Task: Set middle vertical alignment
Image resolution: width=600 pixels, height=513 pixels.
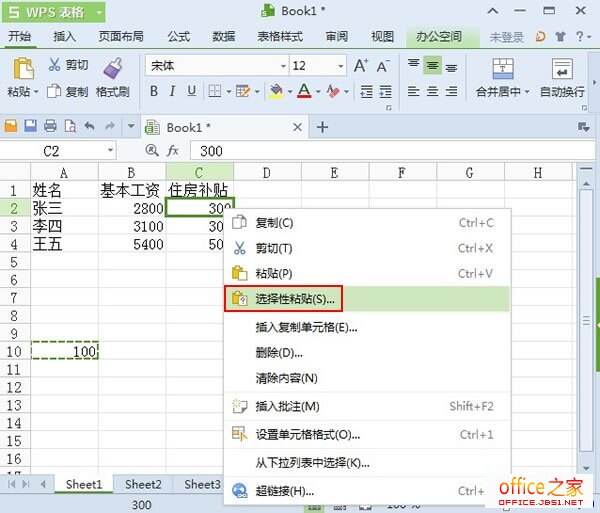Action: pos(432,66)
